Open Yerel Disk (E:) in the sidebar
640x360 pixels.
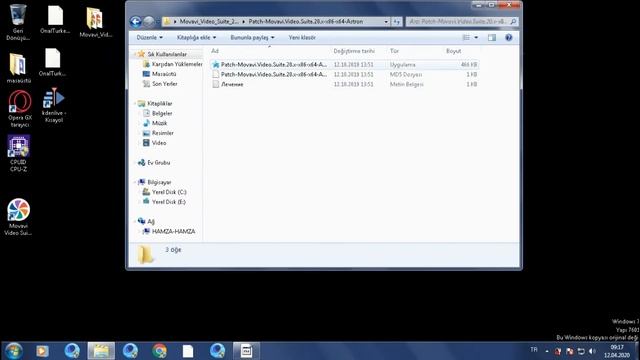(x=164, y=202)
